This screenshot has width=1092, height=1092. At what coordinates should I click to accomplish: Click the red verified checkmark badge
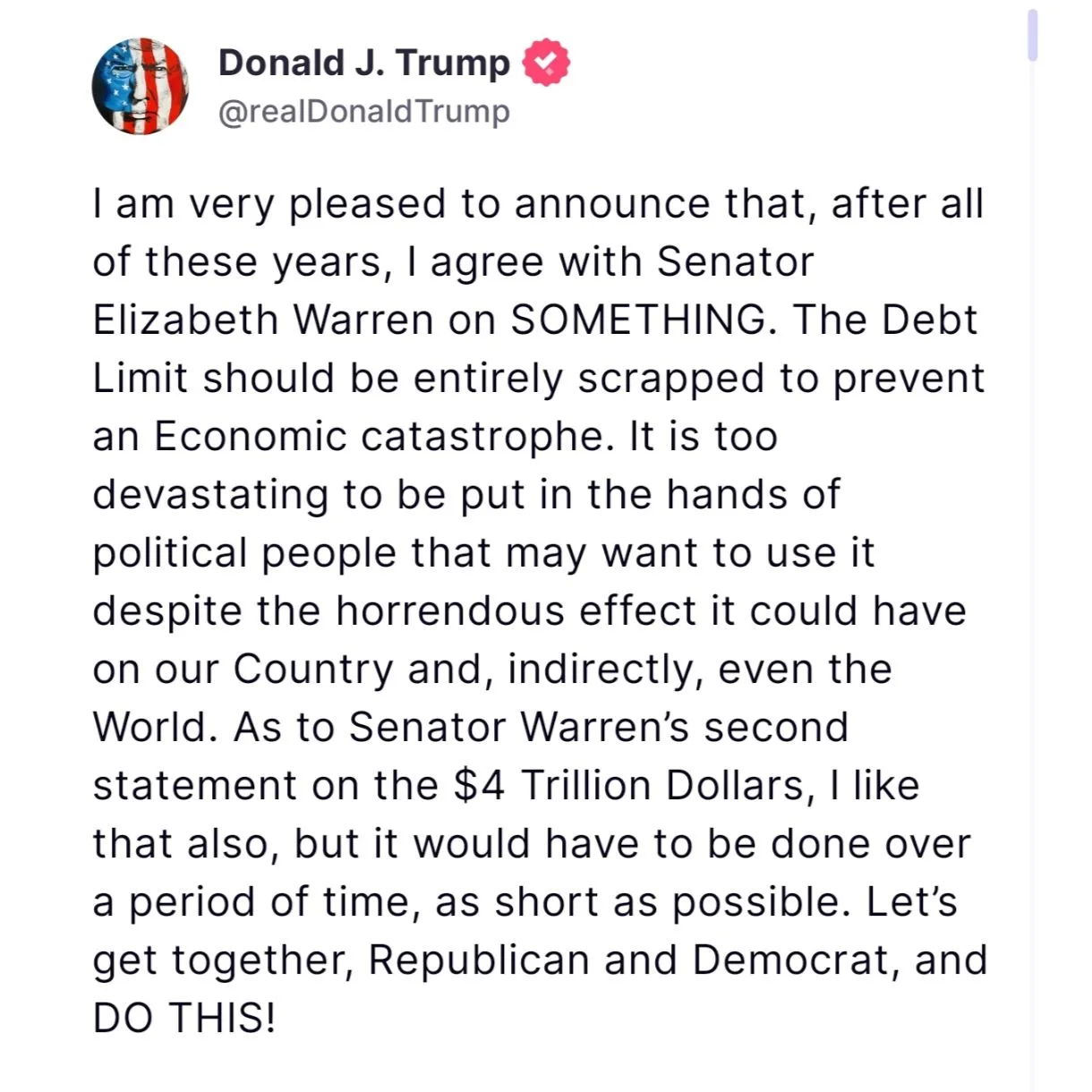pyautogui.click(x=546, y=63)
